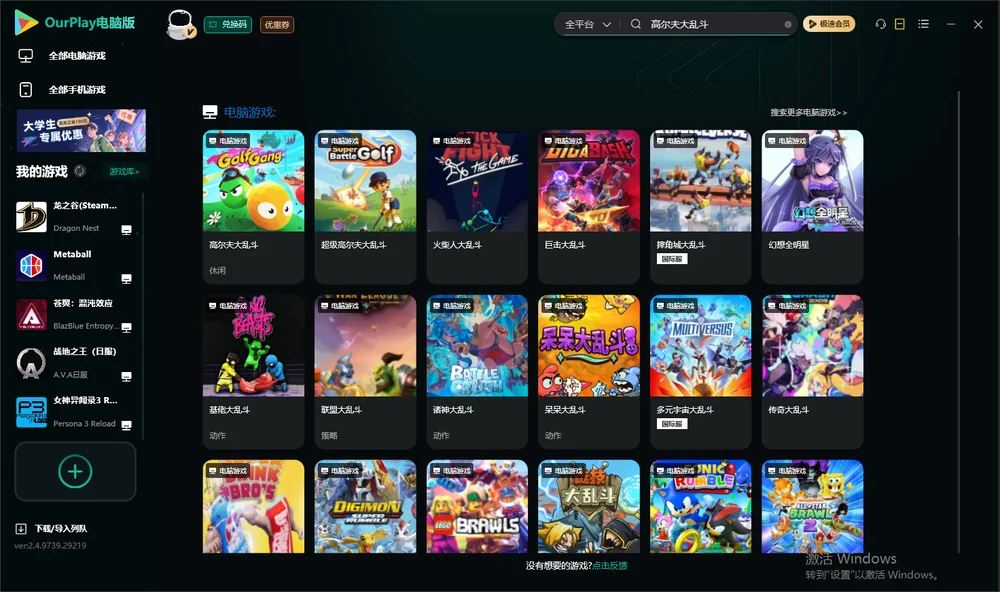1000x592 pixels.
Task: Open 战地之王 A.V.A日服 icon
Action: coord(31,364)
